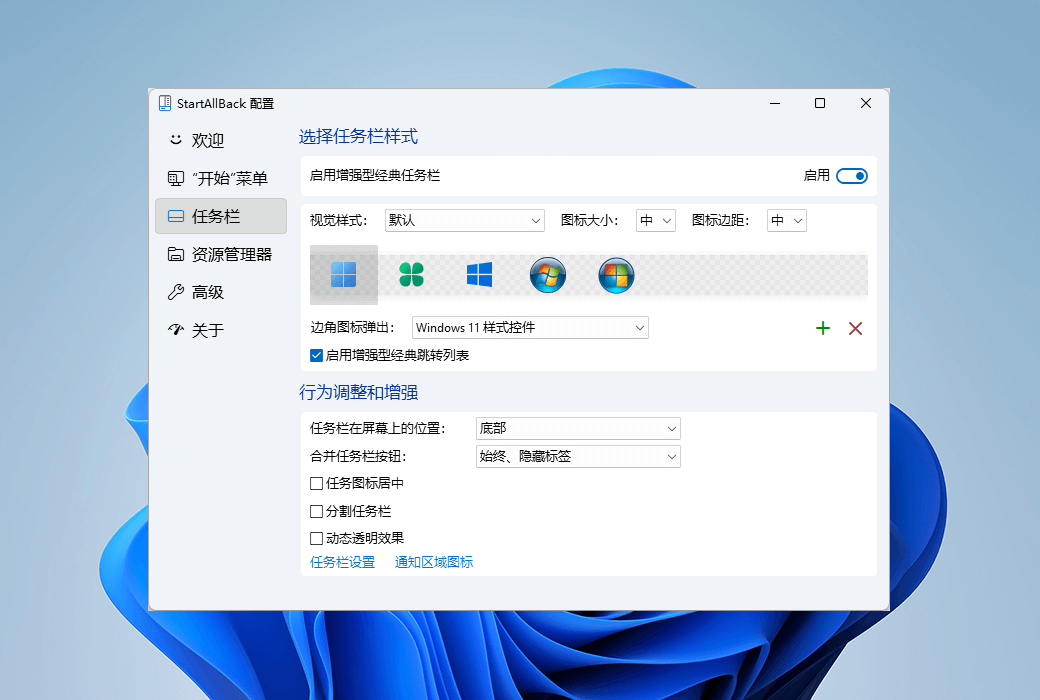Screen dimensions: 1040x700
Task: Uncheck 启用增强型经典跳转列表
Action: [x=316, y=355]
